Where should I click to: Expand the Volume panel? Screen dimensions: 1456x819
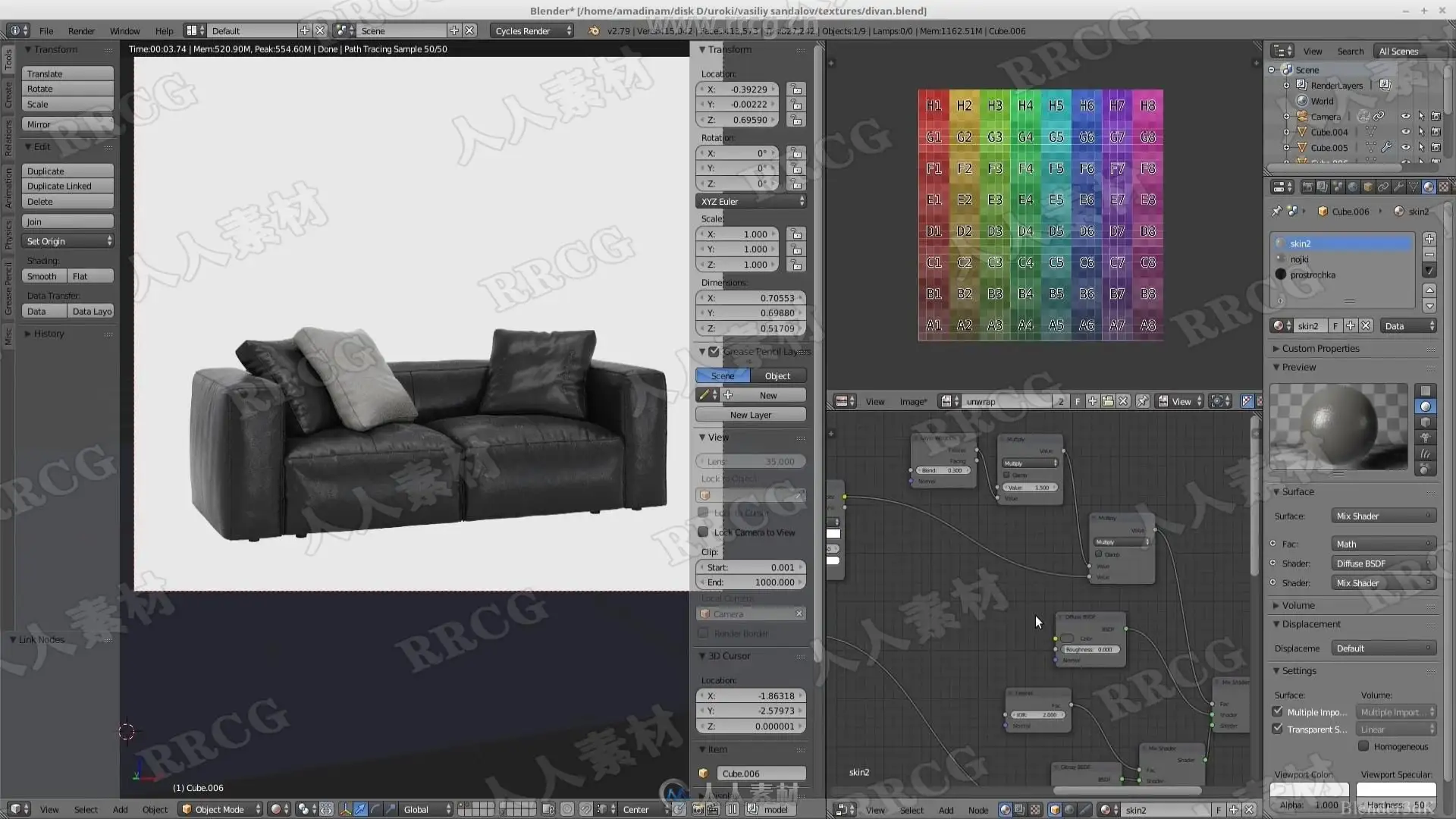pos(1298,605)
